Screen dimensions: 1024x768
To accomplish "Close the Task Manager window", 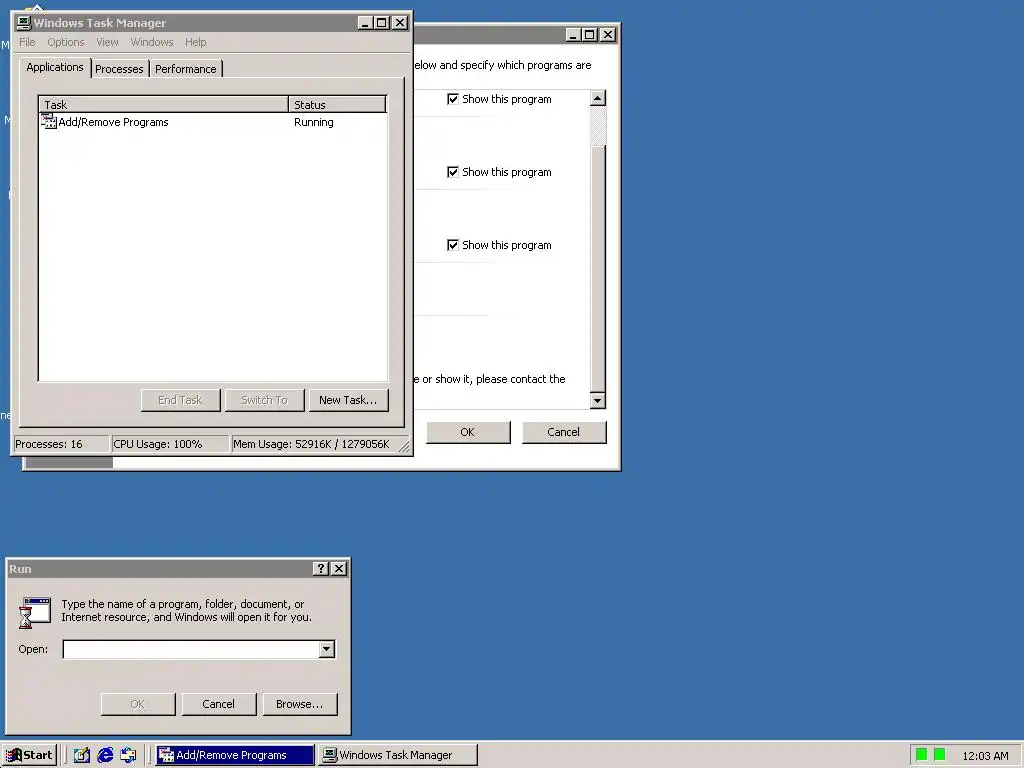I will click(x=400, y=23).
